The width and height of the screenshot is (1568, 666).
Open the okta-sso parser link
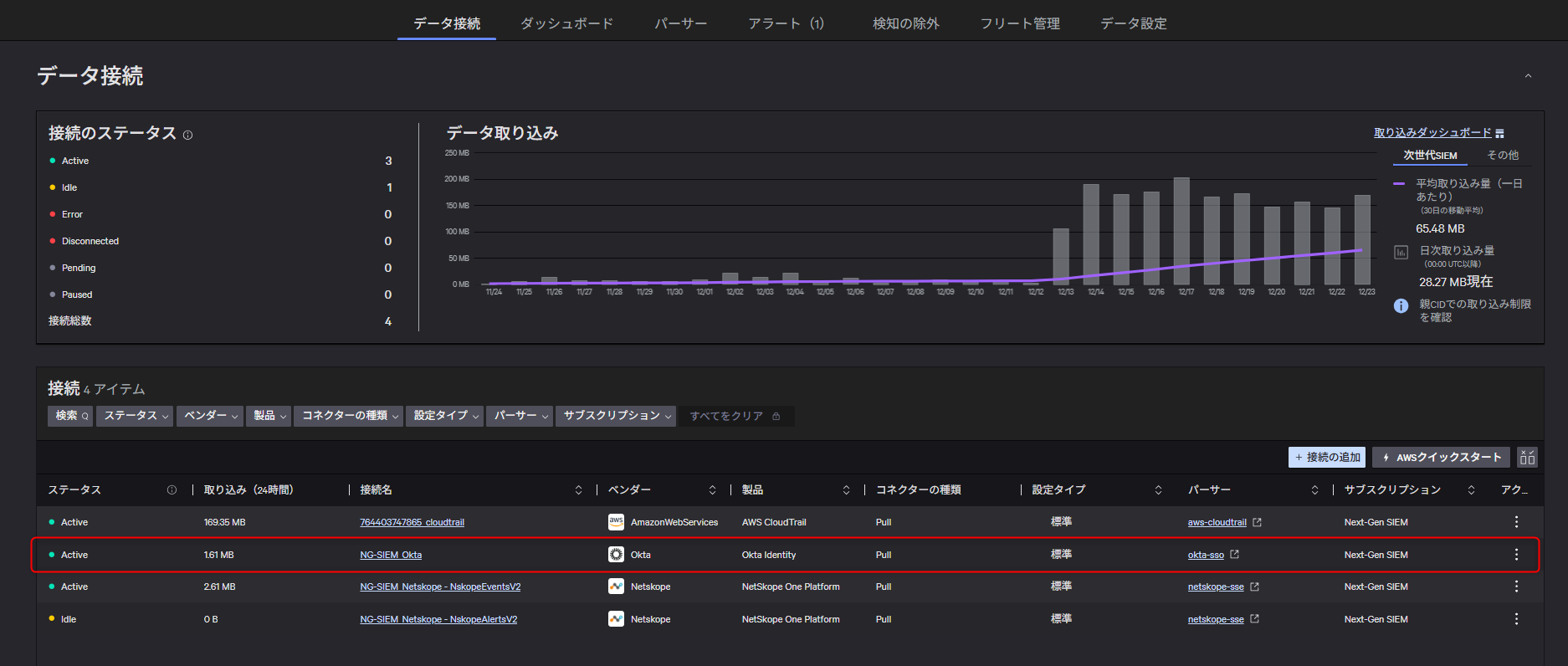pos(1206,556)
